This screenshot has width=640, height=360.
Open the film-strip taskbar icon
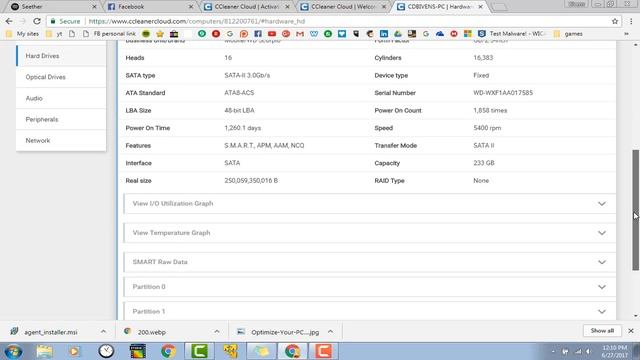[x=138, y=351]
